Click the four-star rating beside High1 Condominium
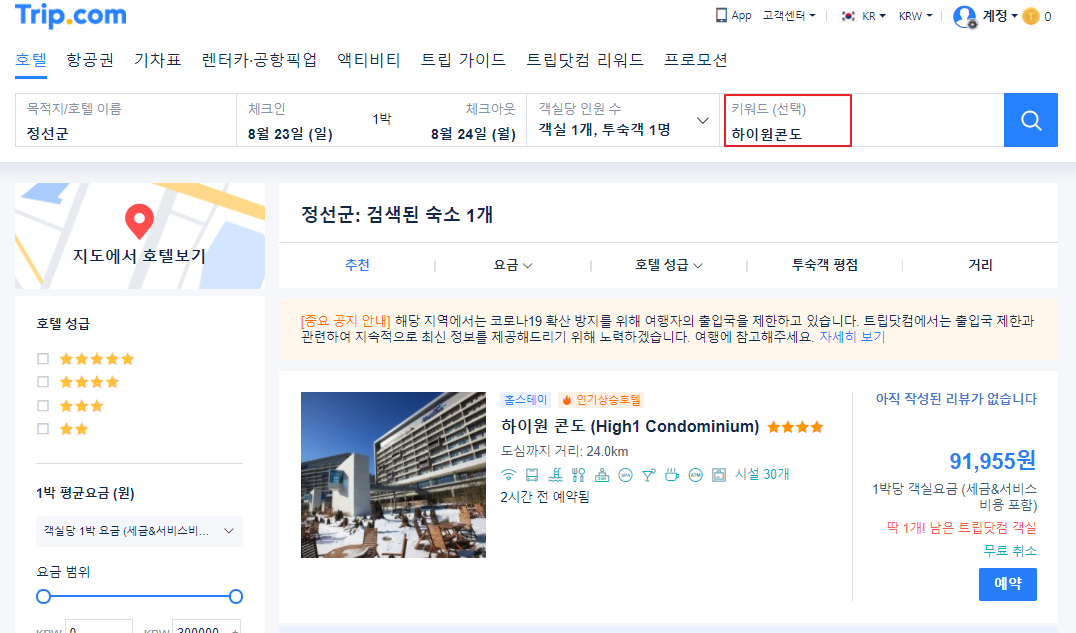Screen dimensions: 1076x633 tap(795, 427)
